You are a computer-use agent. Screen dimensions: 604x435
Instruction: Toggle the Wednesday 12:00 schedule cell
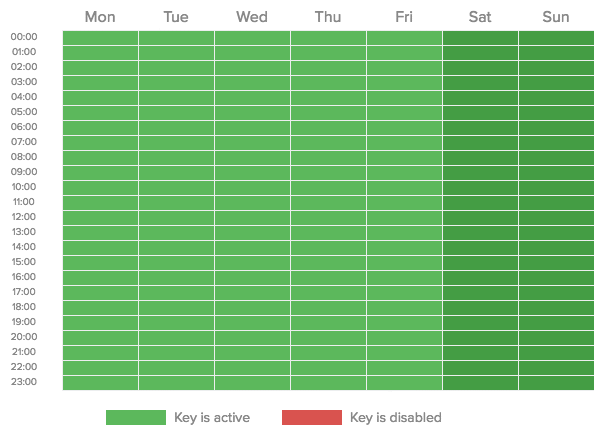[252, 218]
